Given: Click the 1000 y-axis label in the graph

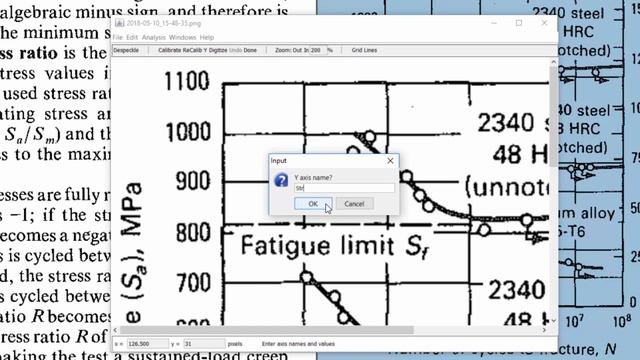Looking at the screenshot, I should coord(188,132).
